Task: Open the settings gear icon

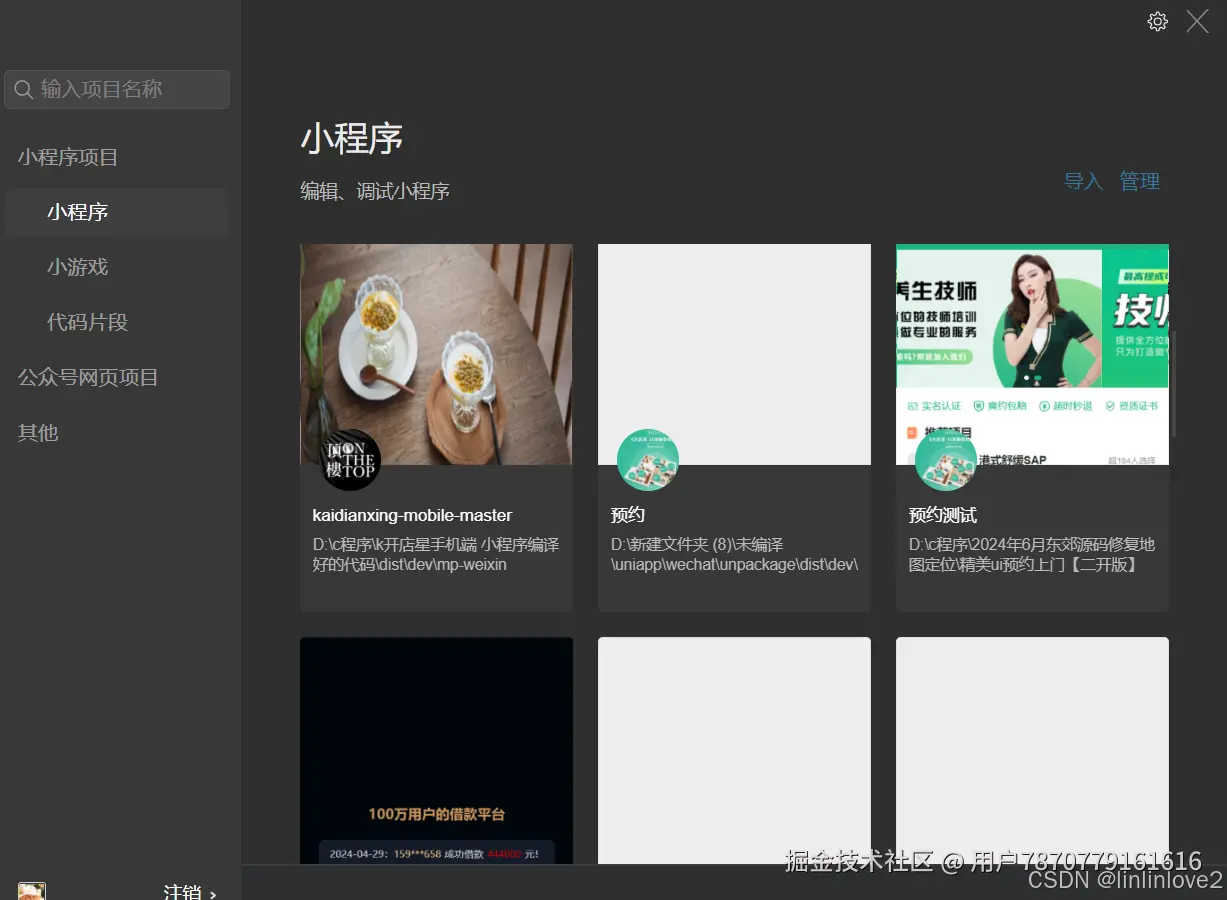Action: coord(1157,21)
